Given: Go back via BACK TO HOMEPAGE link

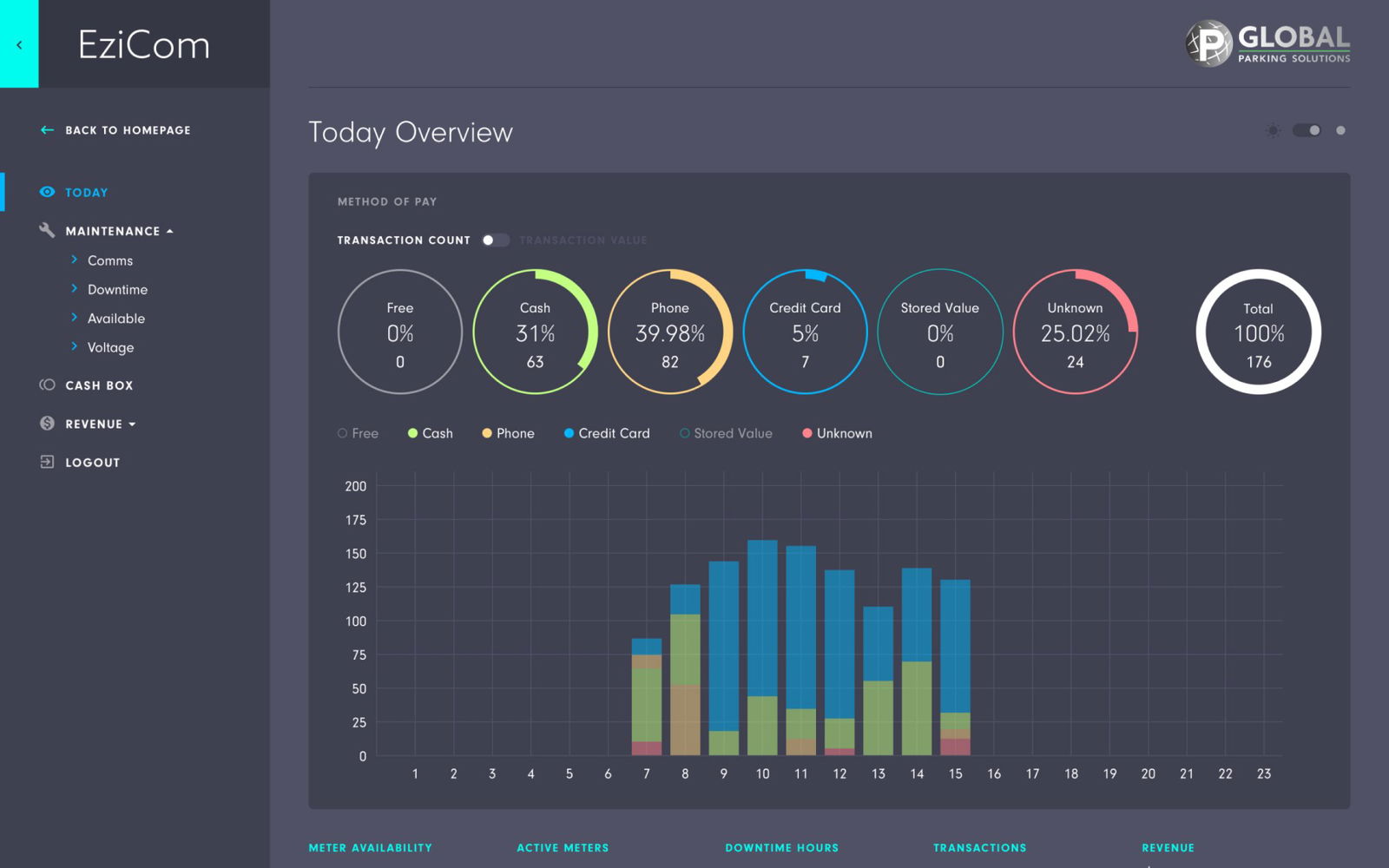Looking at the screenshot, I should tap(128, 130).
